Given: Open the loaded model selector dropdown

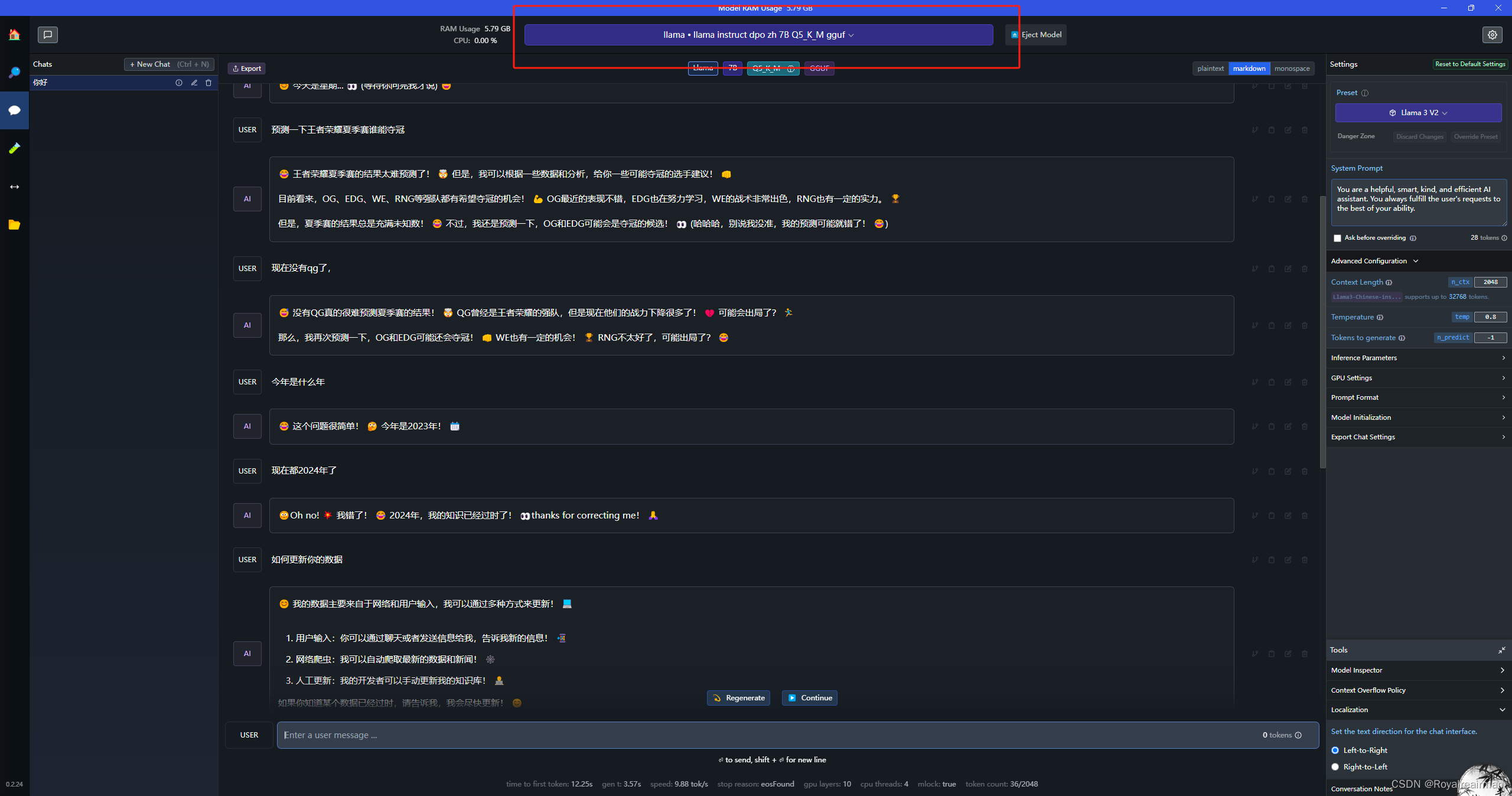Looking at the screenshot, I should tap(758, 35).
